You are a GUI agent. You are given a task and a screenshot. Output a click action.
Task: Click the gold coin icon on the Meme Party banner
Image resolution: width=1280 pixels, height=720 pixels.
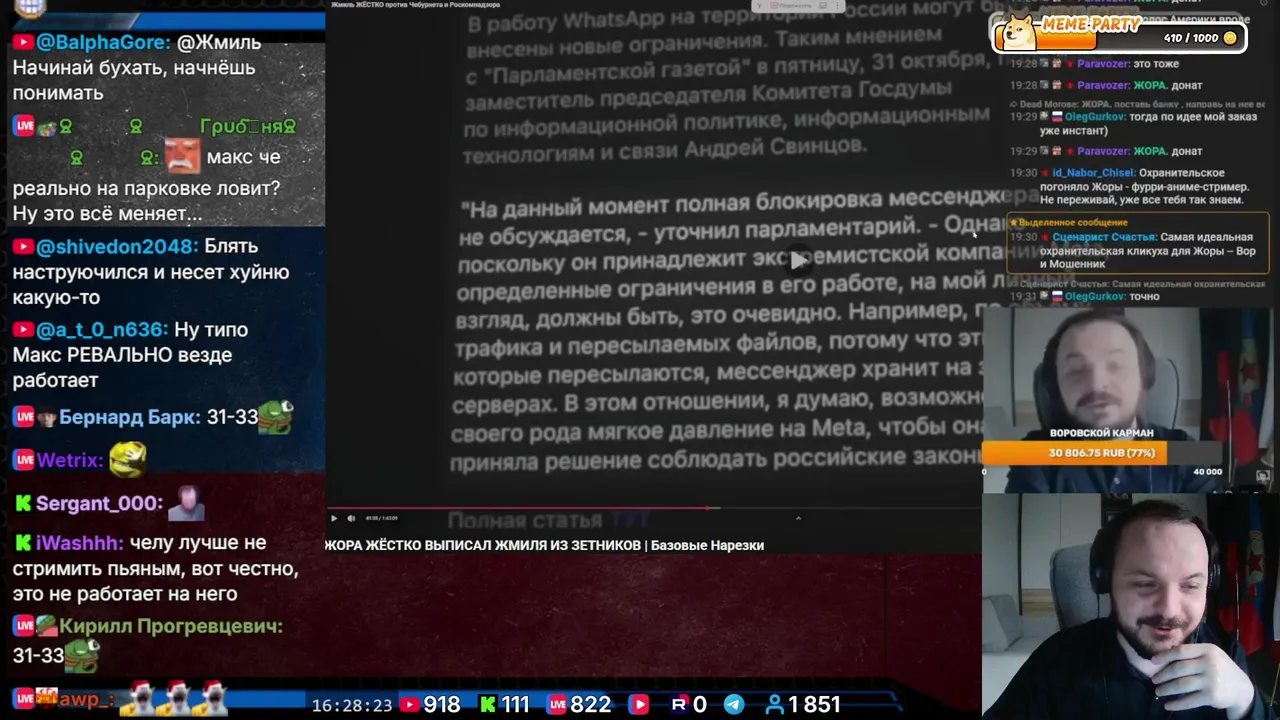coord(1230,38)
